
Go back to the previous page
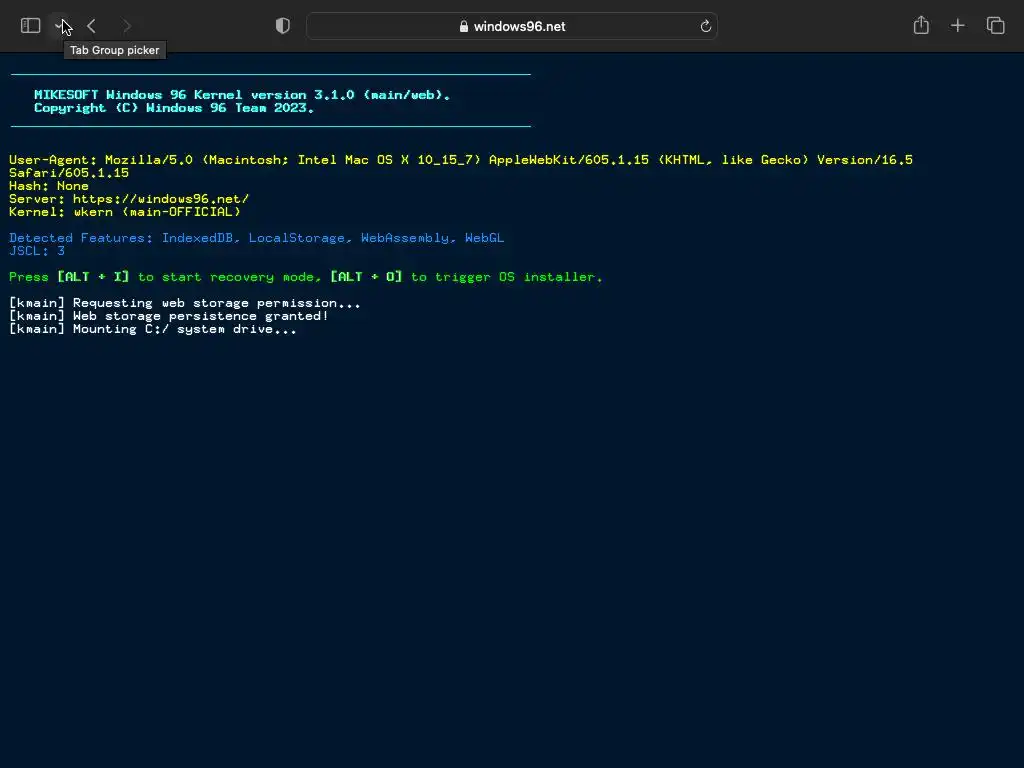pos(91,26)
